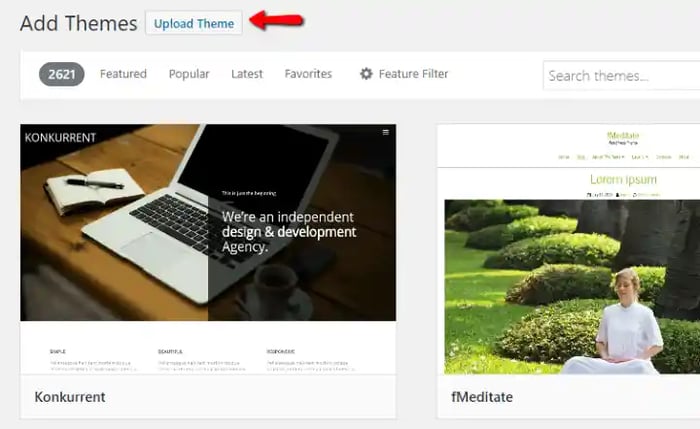Click the Lorem ipsum title in fMeditate preview
The image size is (700, 429).
point(622,179)
